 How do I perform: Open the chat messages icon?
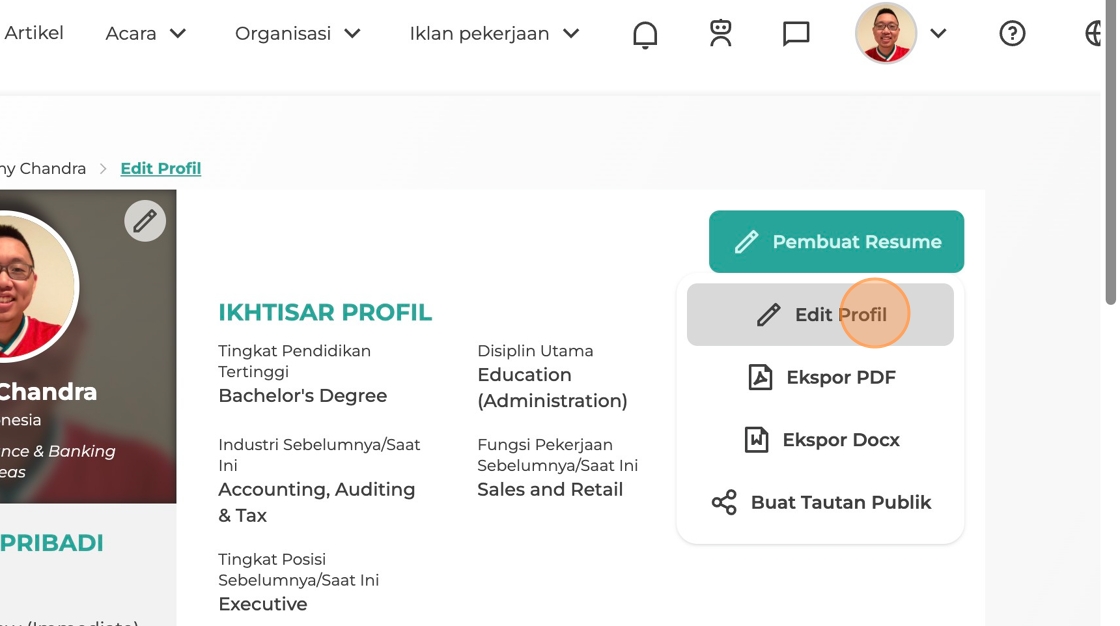(x=796, y=34)
